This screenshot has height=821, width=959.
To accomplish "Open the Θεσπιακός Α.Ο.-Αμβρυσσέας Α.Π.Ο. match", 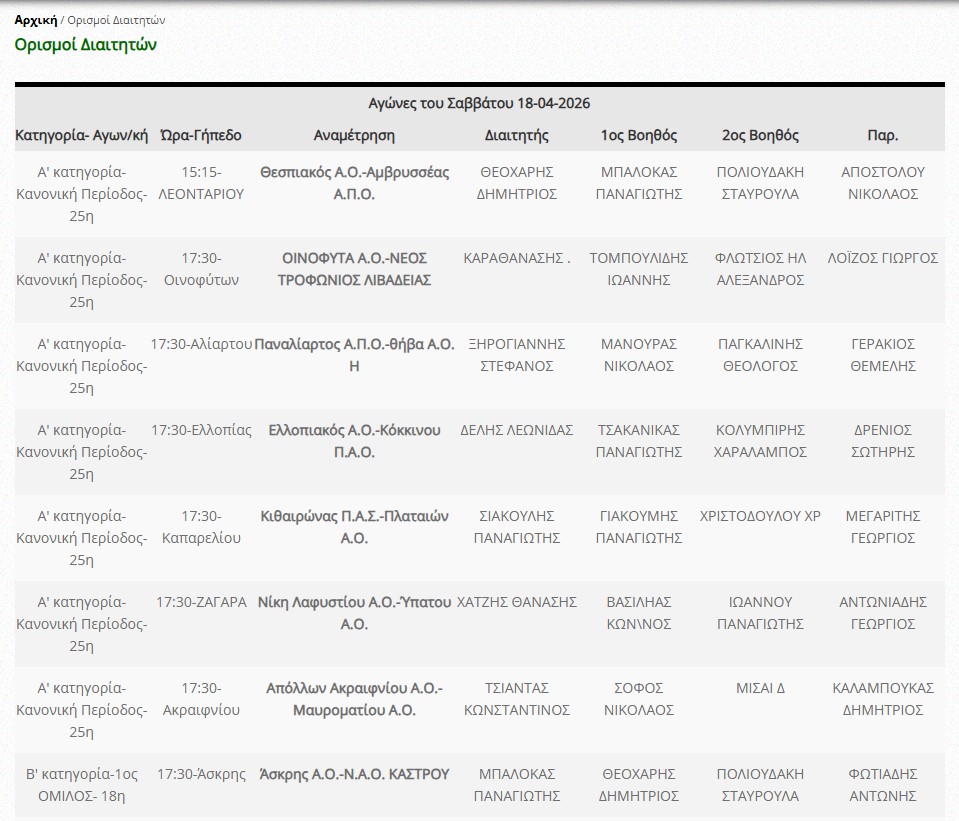I will click(354, 183).
